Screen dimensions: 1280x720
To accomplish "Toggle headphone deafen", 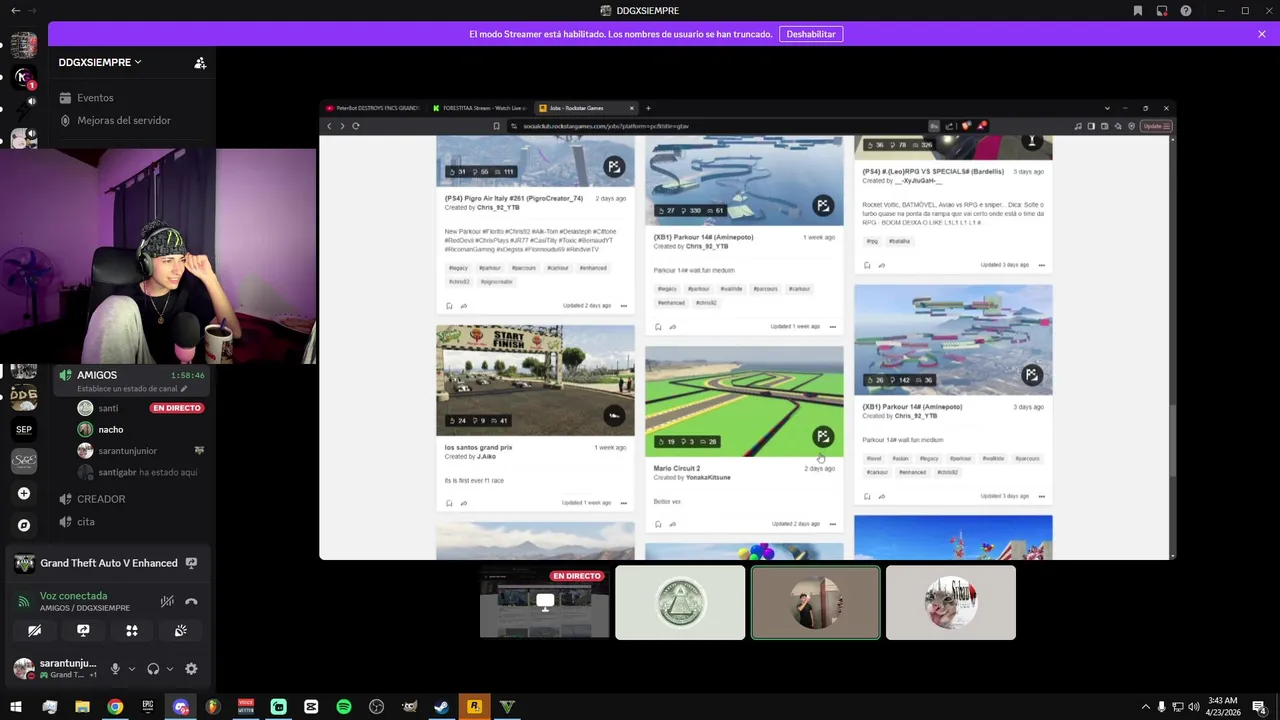I will pyautogui.click(x=153, y=669).
